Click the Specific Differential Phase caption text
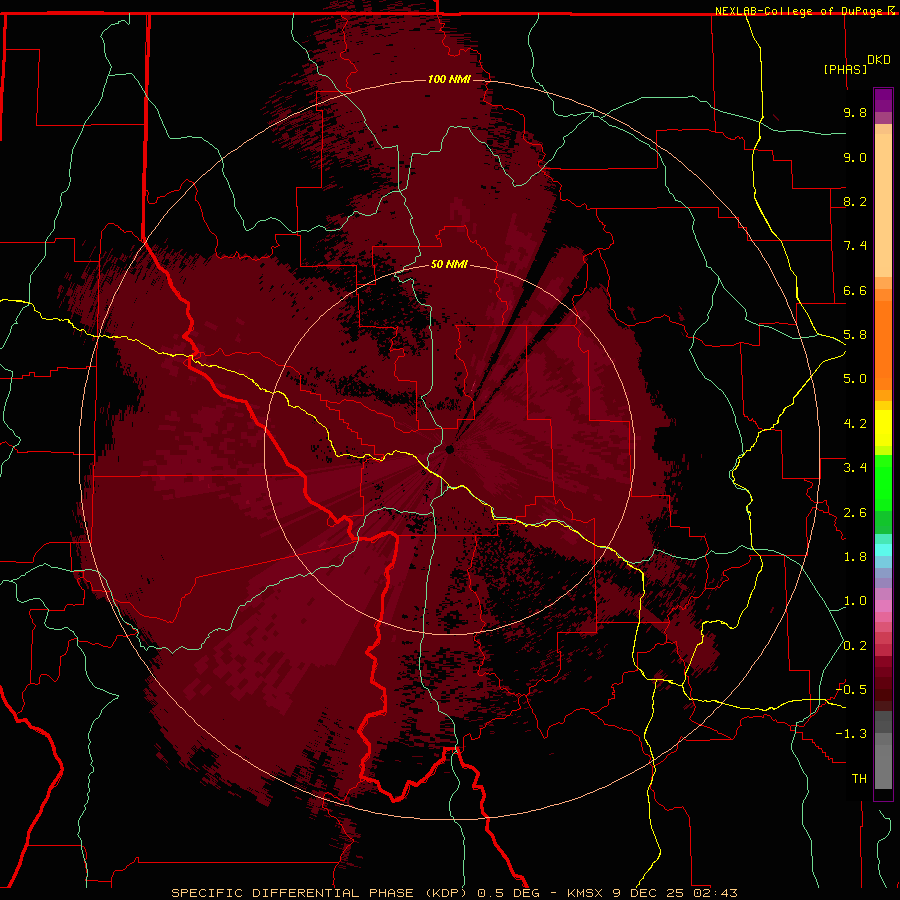Viewport: 900px width, 900px height. click(455, 893)
